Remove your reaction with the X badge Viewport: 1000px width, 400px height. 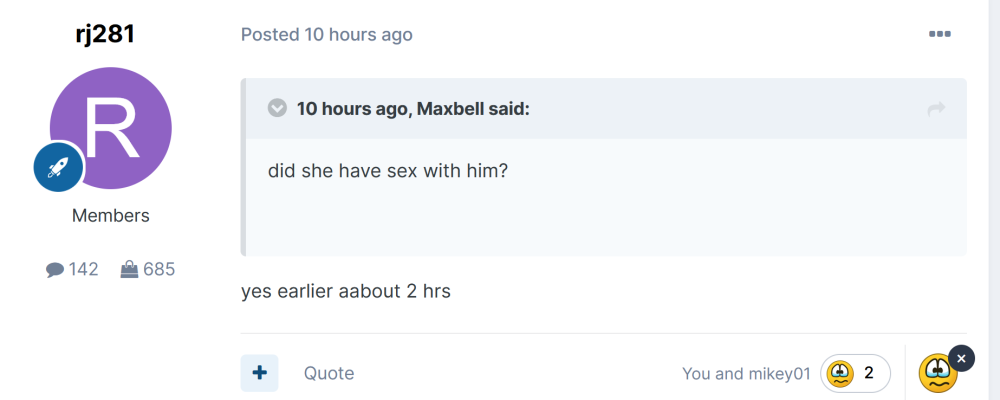coord(960,357)
